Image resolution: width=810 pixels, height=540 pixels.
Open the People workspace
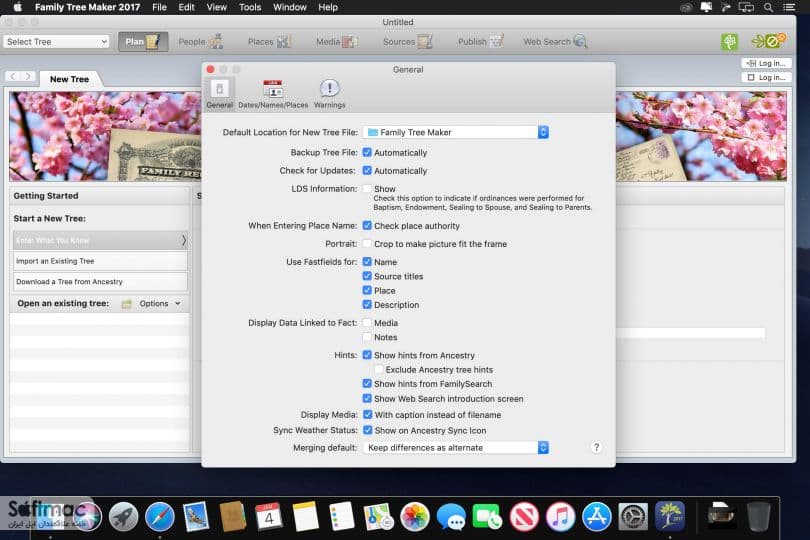[x=200, y=41]
